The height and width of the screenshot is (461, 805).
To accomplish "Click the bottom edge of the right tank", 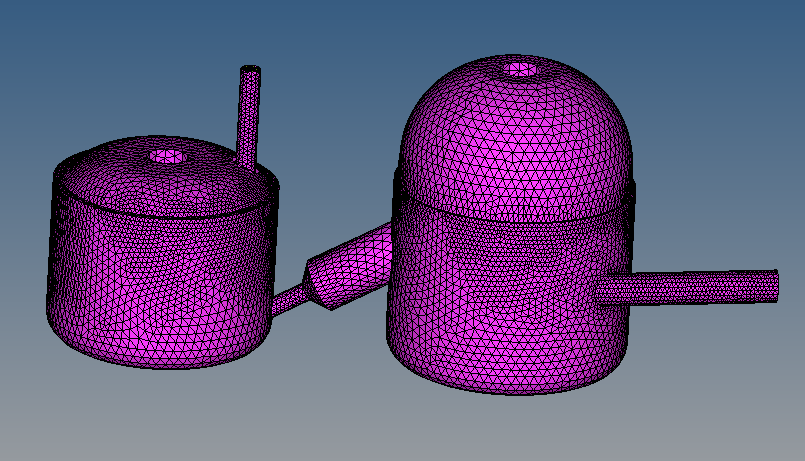I will pyautogui.click(x=510, y=390).
